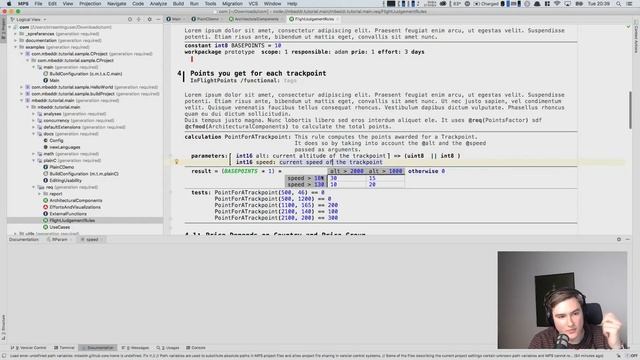Collapse the examples folder

(x=16, y=47)
